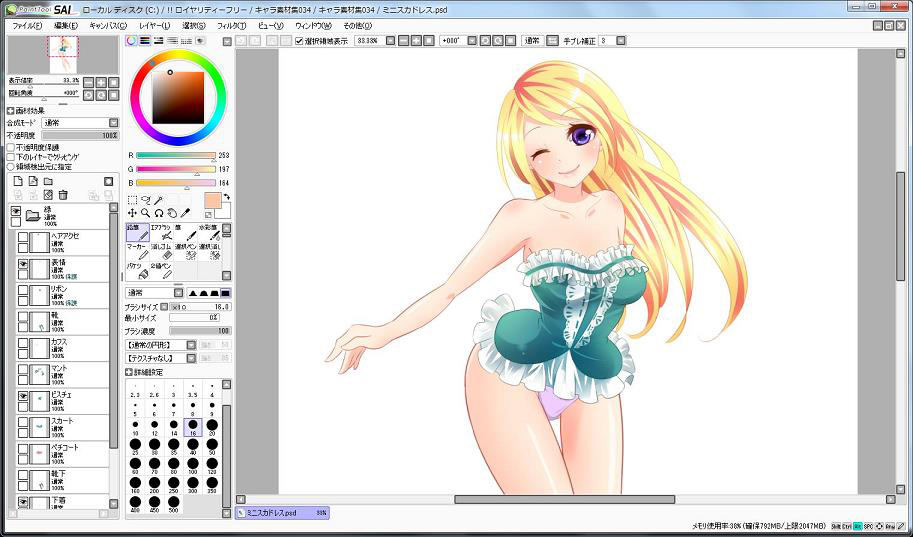
Task: Choose brush size 20 from size list
Action: point(210,428)
